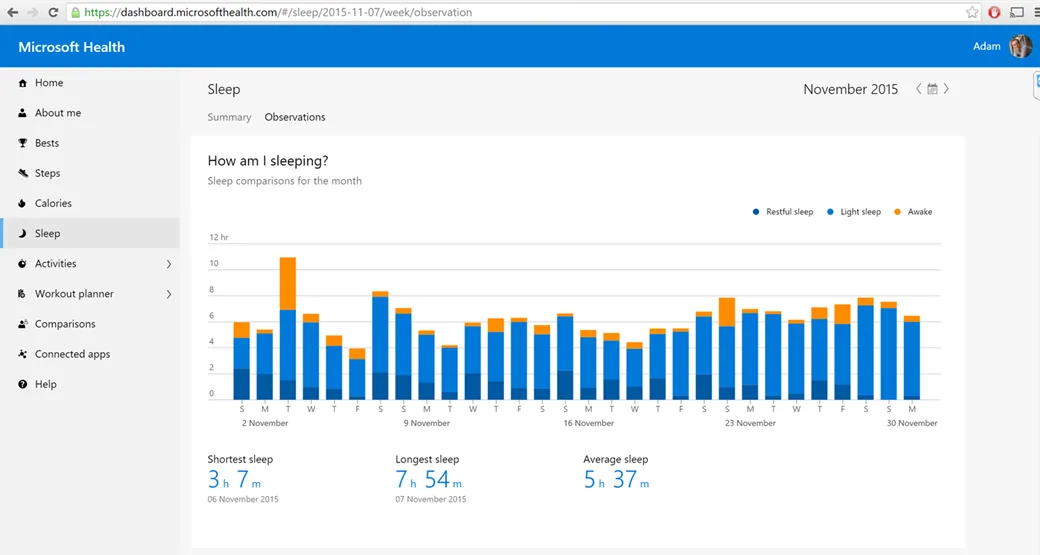Screen dimensions: 1040x555
Task: Click the '16 November' axis label
Action: [x=588, y=423]
